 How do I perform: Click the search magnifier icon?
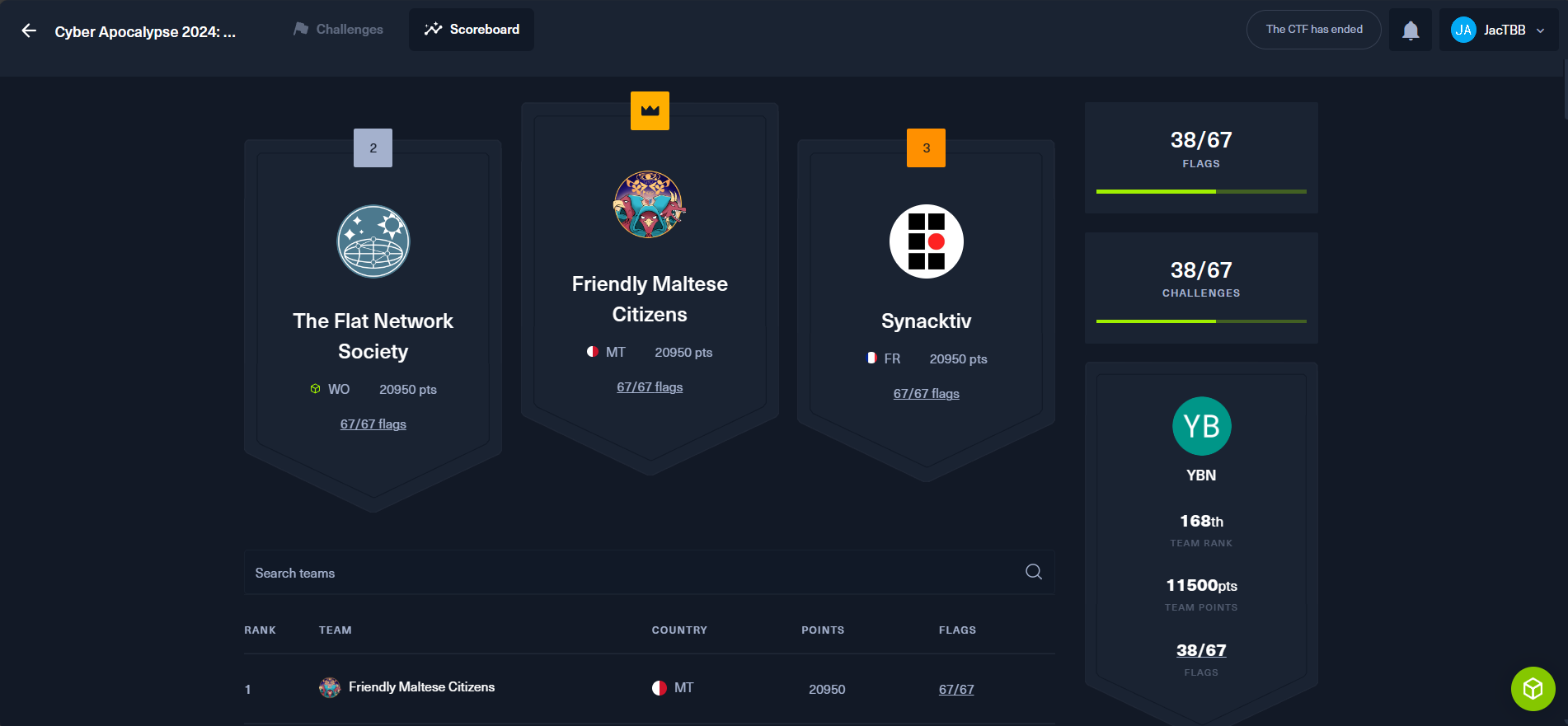(x=1034, y=572)
